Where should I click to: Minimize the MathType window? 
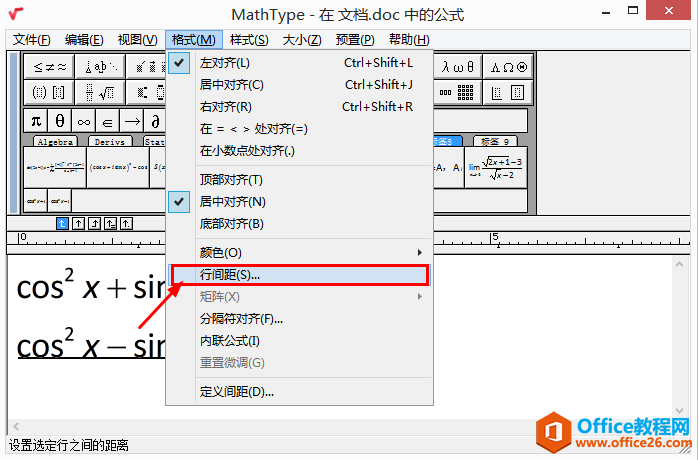(606, 12)
